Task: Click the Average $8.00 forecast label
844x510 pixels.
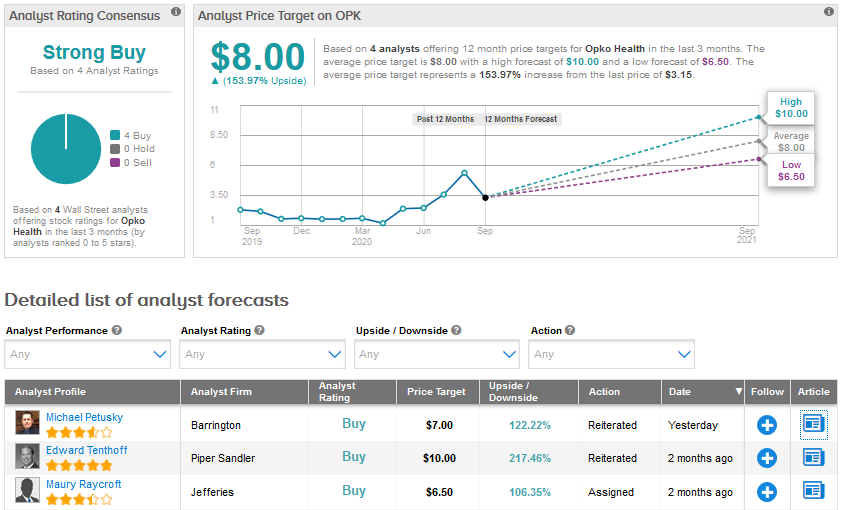Action: tap(791, 142)
